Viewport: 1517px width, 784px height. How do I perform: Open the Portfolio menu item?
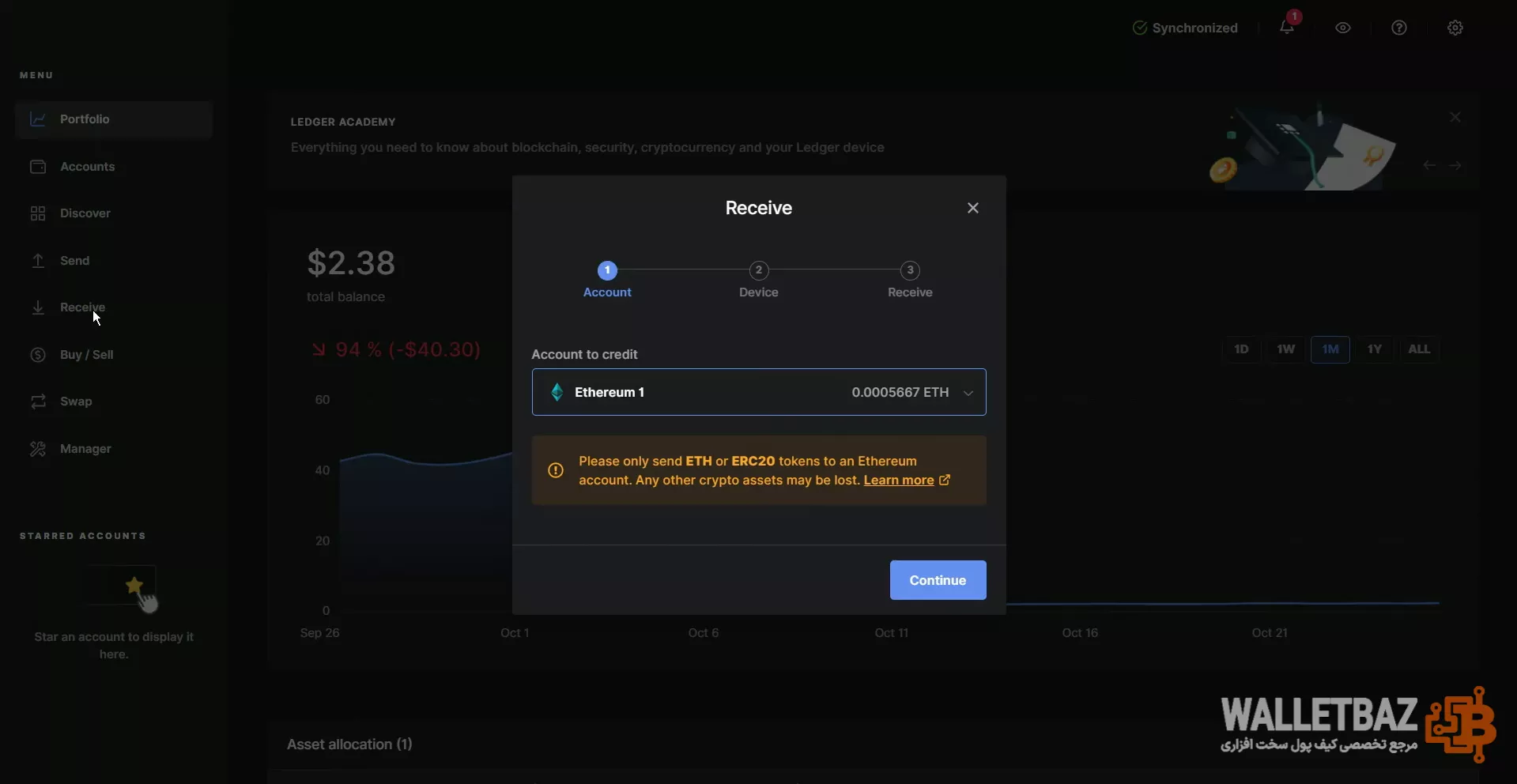coord(114,119)
